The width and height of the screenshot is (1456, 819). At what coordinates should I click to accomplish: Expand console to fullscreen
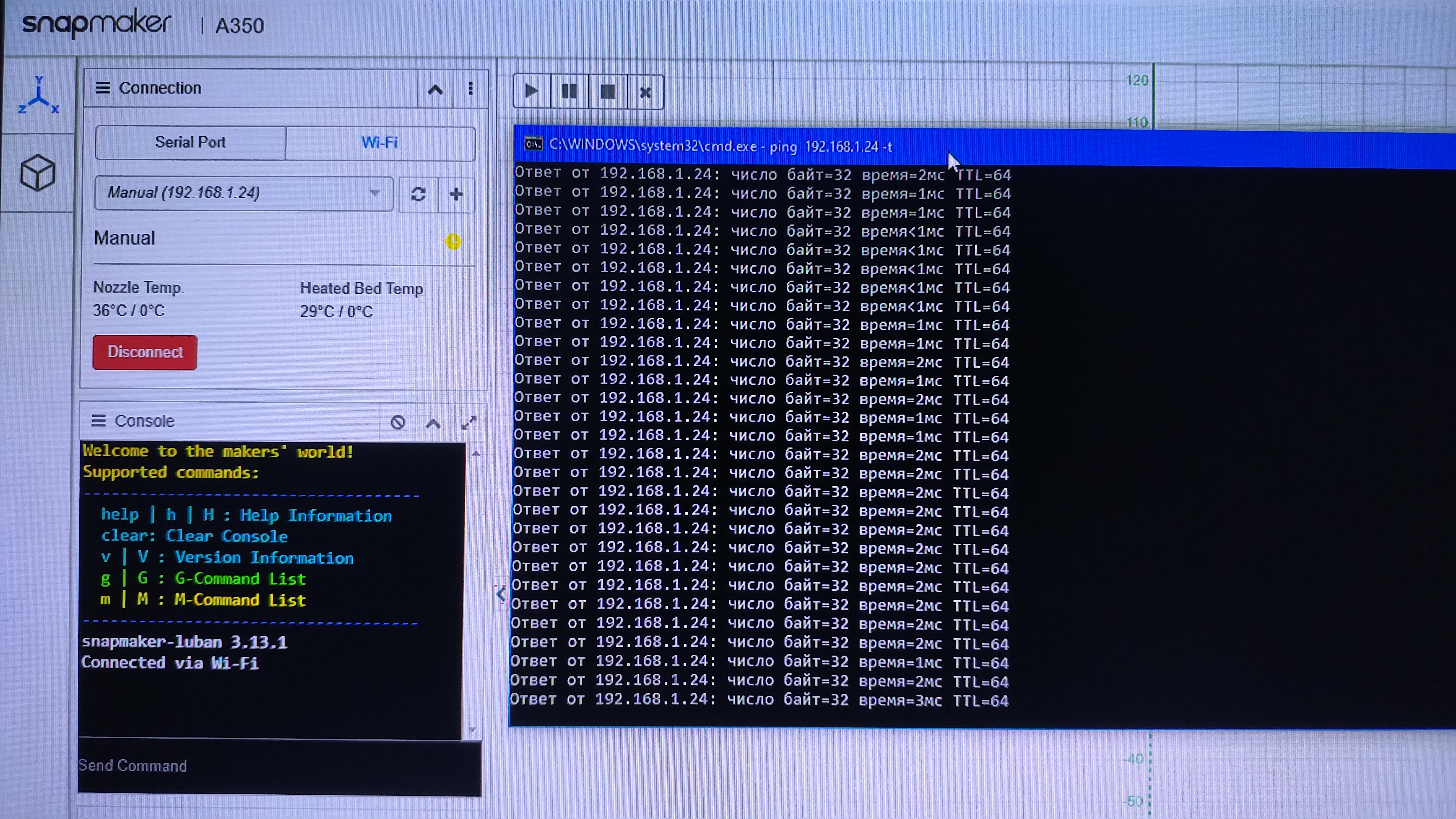(469, 422)
